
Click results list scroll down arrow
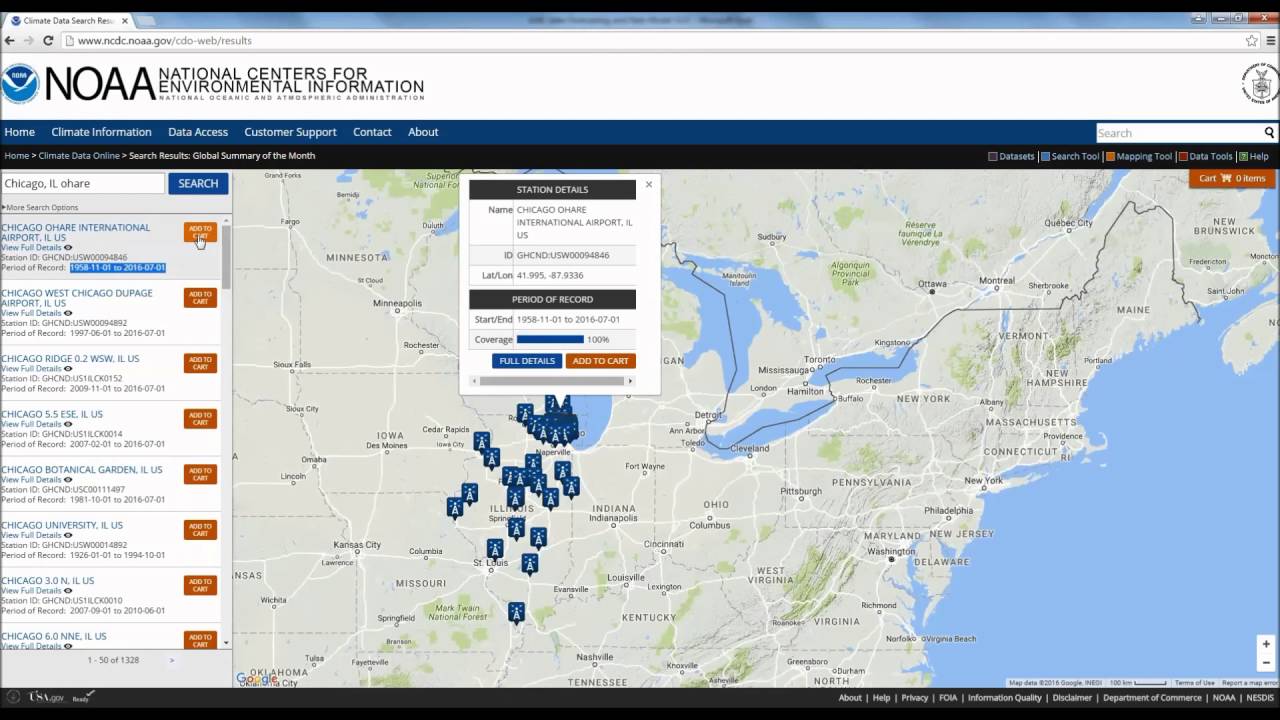[227, 643]
